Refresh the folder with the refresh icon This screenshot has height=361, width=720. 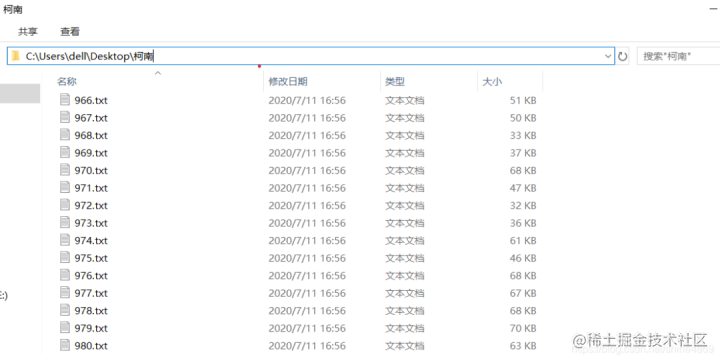(x=622, y=56)
